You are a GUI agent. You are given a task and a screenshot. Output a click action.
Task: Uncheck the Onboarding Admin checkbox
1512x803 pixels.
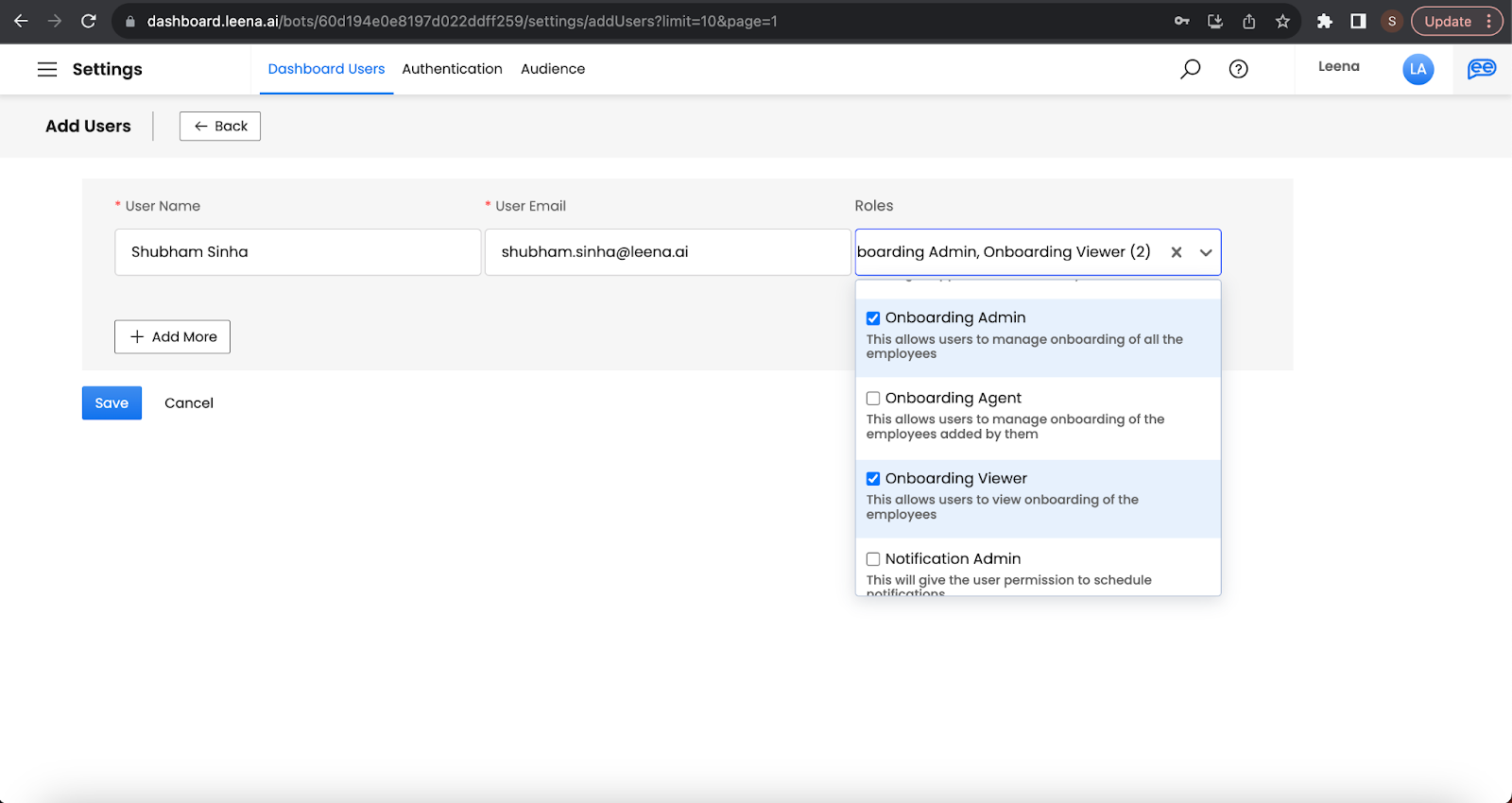pyautogui.click(x=873, y=318)
